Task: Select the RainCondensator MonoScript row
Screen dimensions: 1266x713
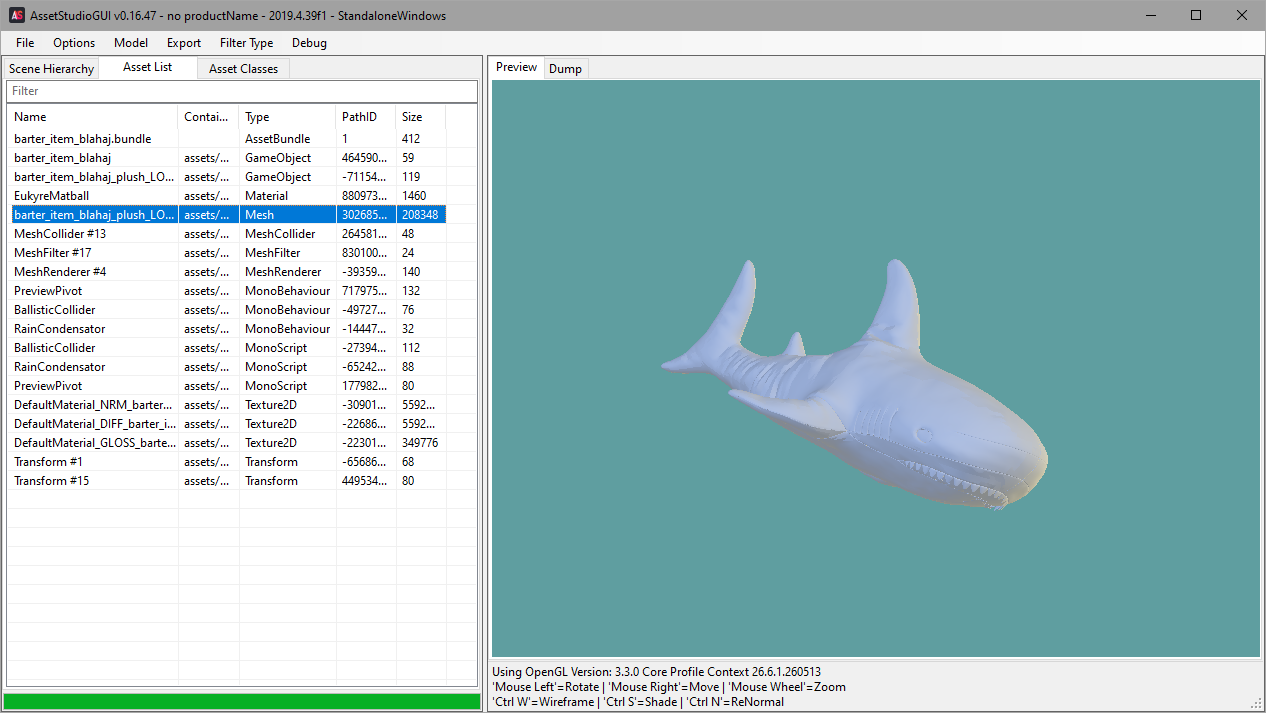Action: [x=227, y=367]
